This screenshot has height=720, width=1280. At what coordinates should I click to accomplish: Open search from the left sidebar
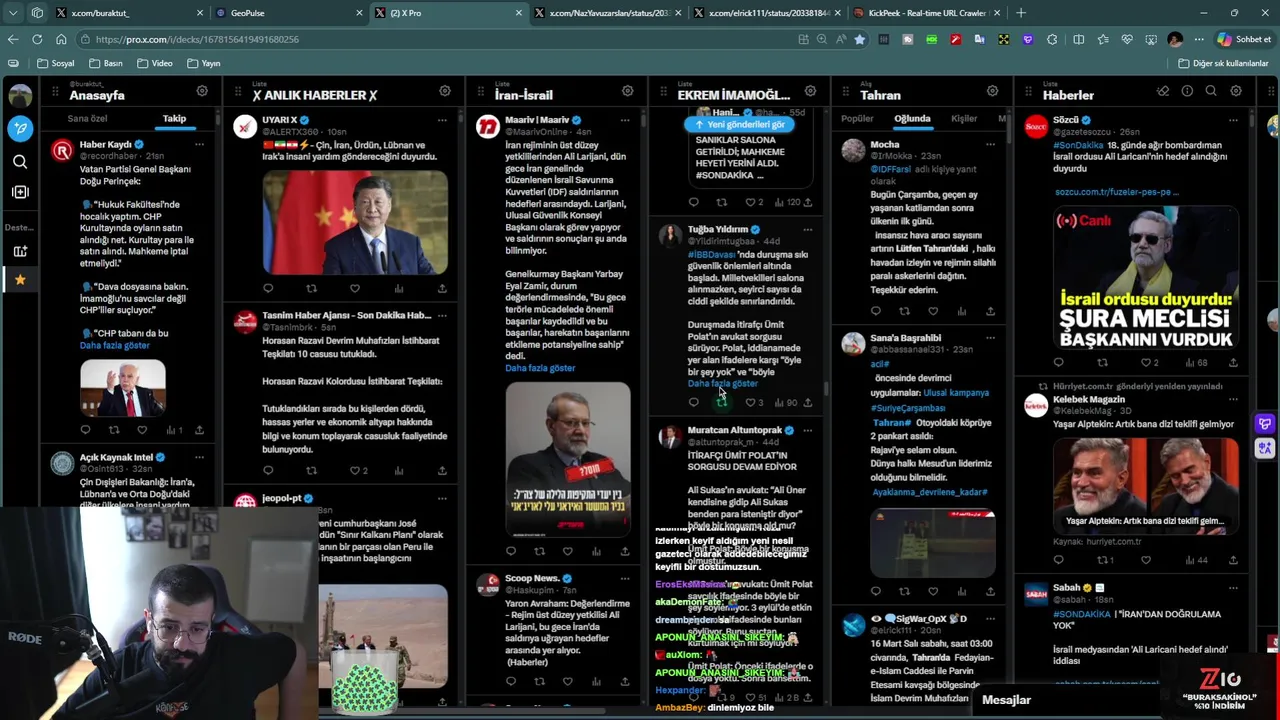point(20,161)
